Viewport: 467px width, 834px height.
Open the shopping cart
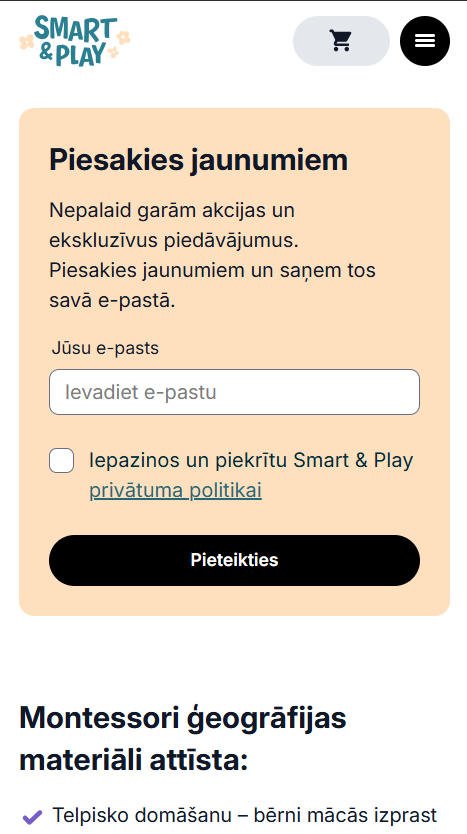click(341, 41)
